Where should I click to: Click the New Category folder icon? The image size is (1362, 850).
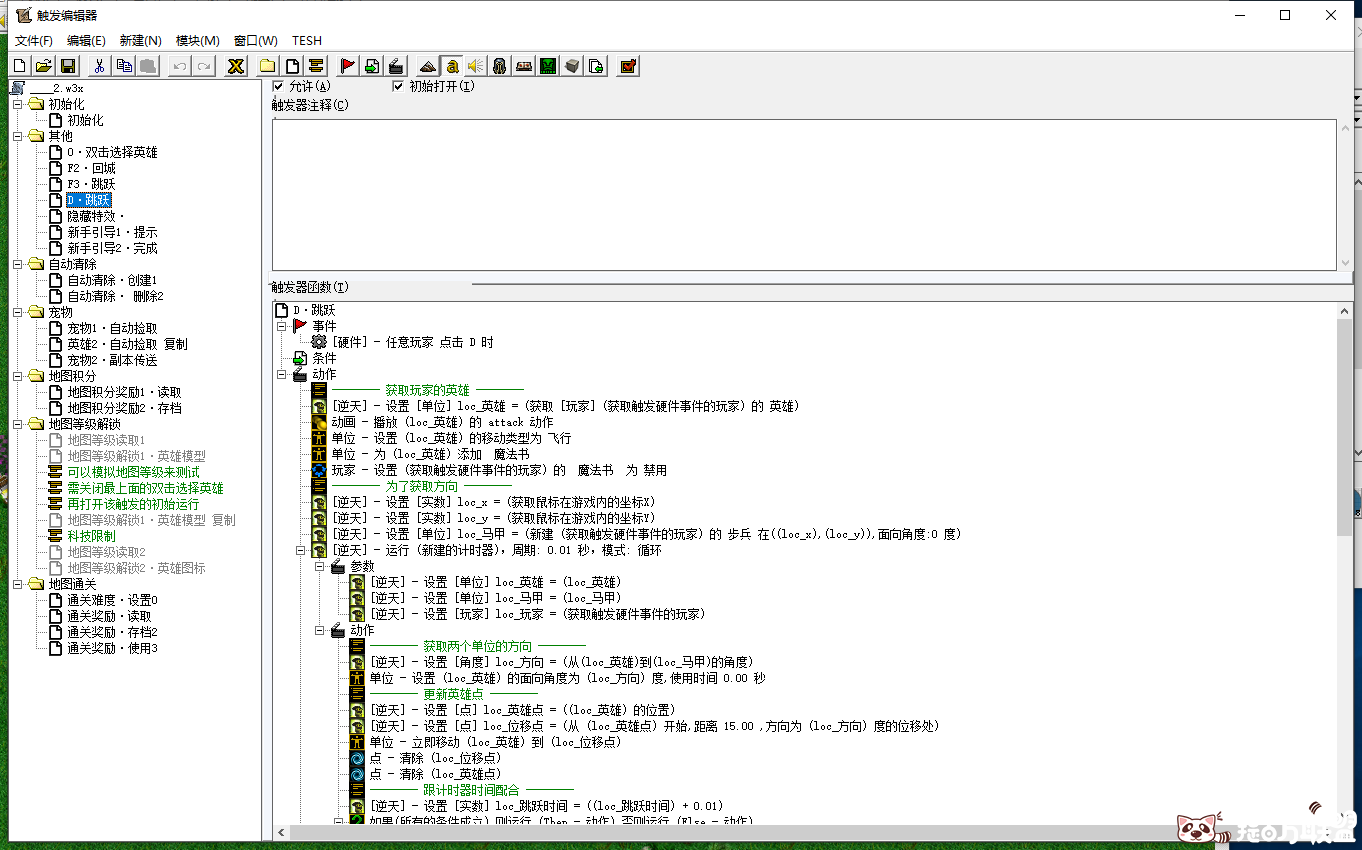[x=267, y=66]
